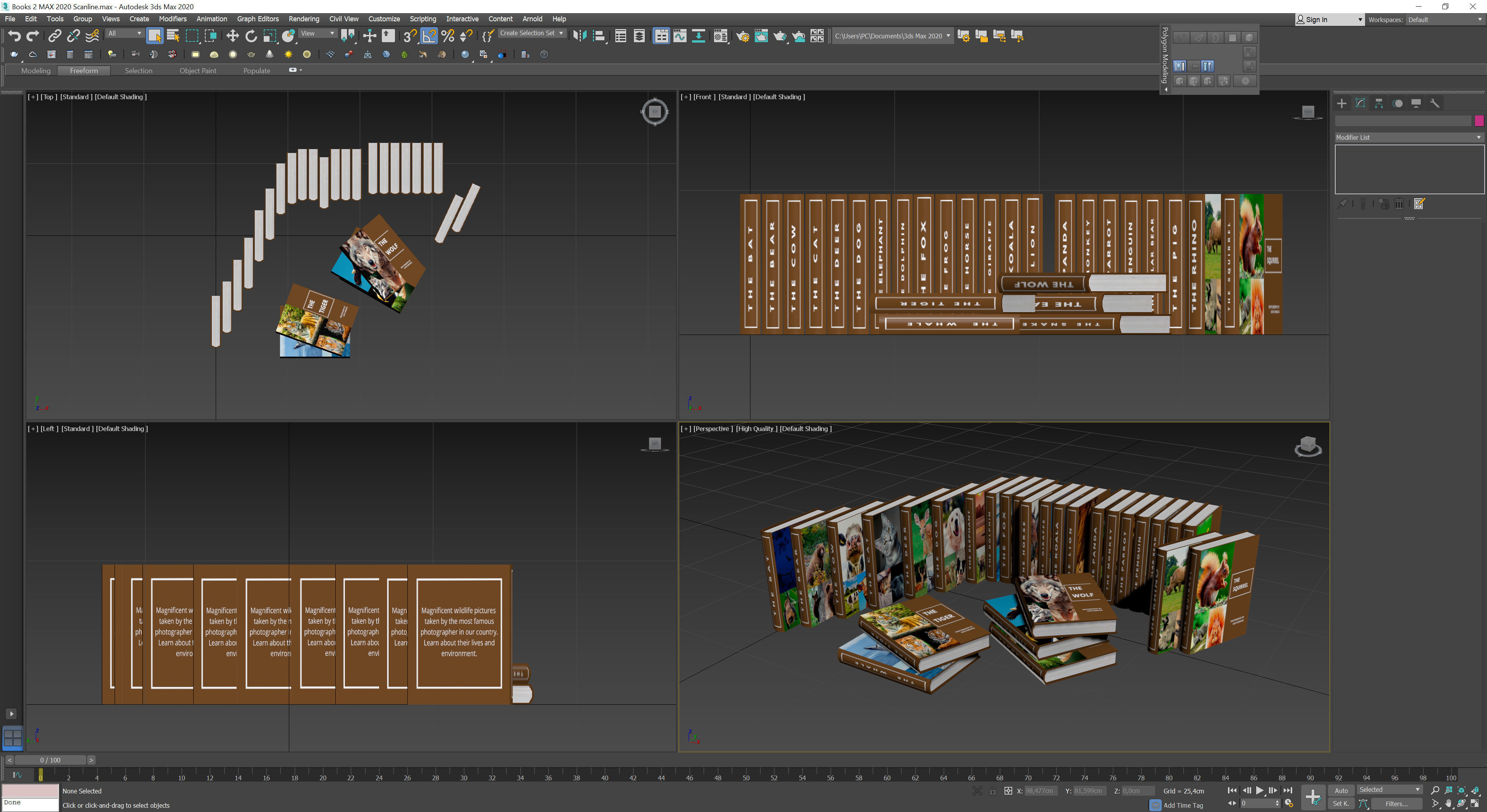1487x812 pixels.
Task: Click the Pan View hand icon
Action: pos(1448,803)
